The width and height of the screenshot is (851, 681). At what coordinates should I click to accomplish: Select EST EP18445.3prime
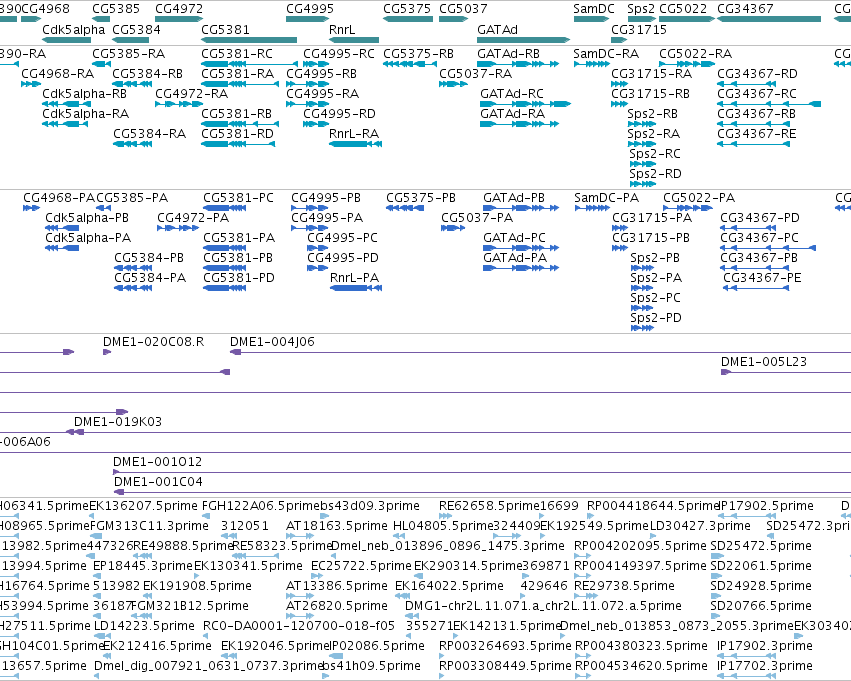point(143,565)
